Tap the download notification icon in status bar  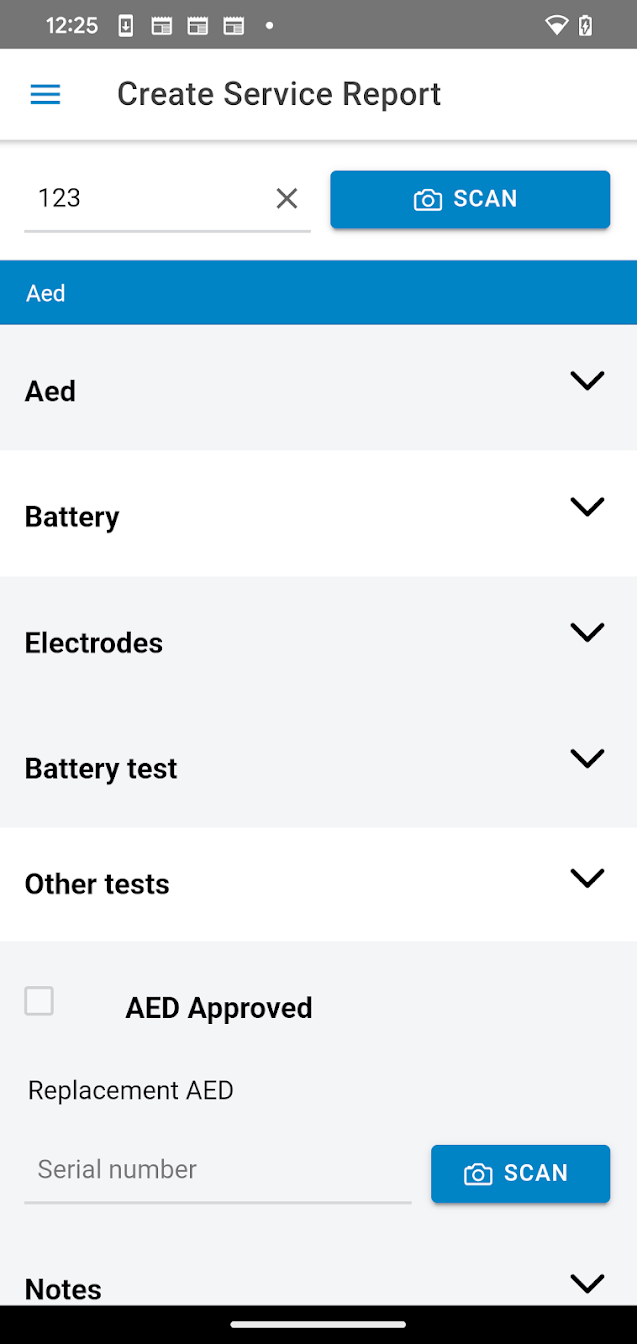(x=126, y=26)
